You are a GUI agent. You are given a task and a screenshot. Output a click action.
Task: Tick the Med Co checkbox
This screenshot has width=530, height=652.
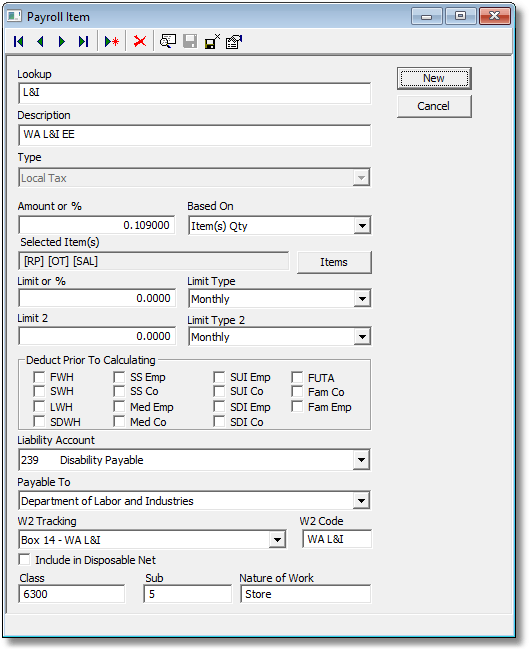(x=119, y=422)
